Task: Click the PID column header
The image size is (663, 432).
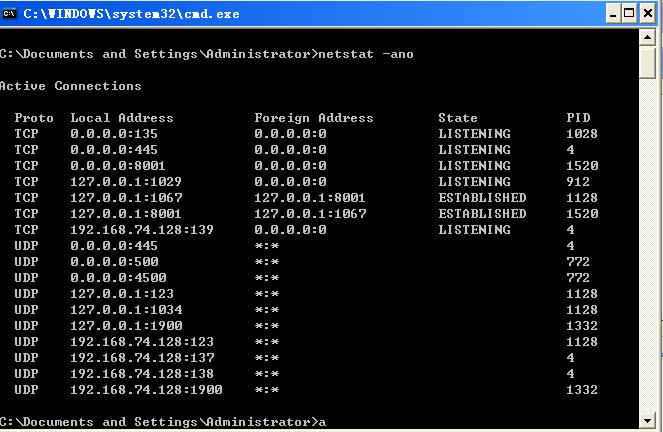Action: [578, 118]
